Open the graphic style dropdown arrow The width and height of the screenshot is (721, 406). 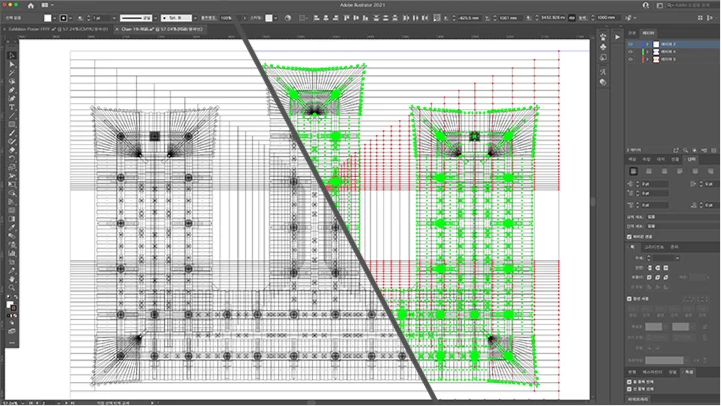(275, 18)
